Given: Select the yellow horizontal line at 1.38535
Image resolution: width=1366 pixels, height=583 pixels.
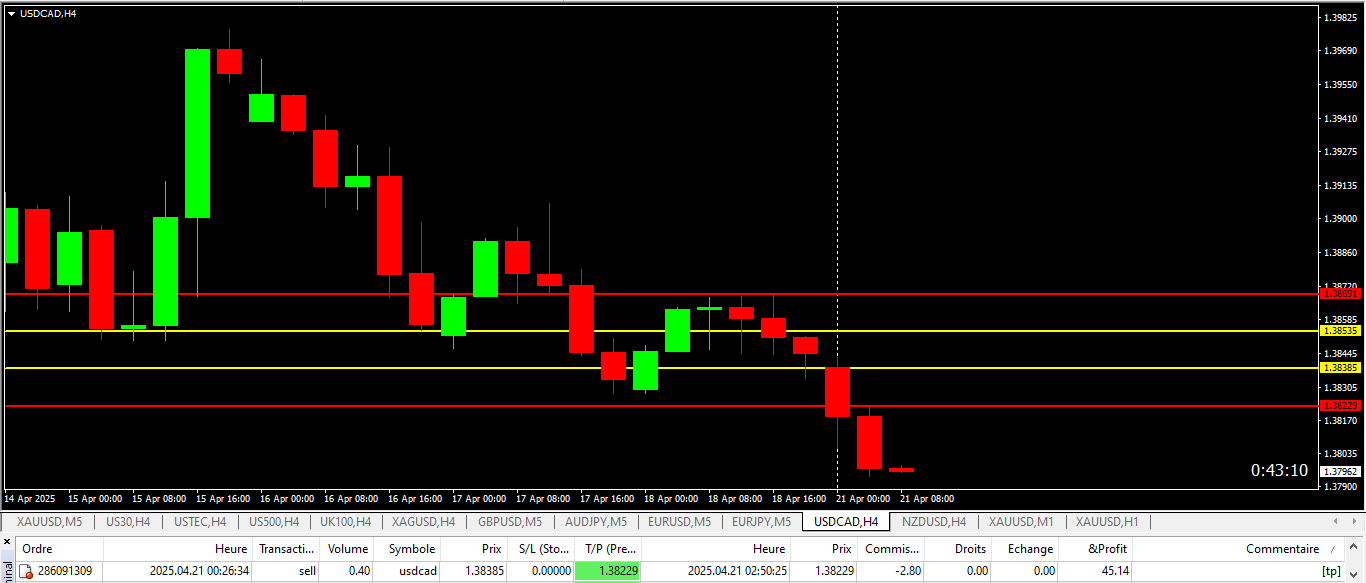Looking at the screenshot, I should (660, 331).
